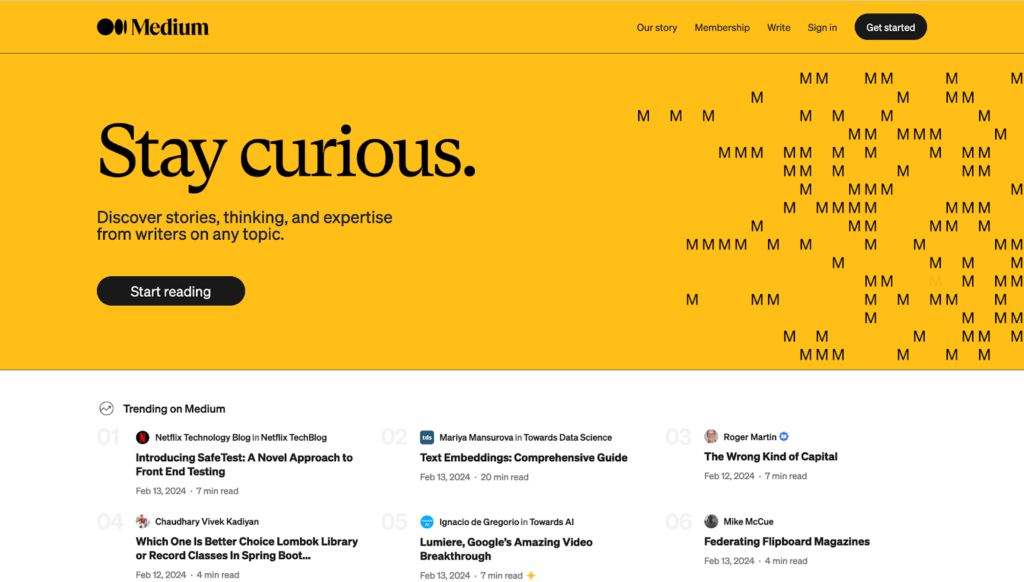Open the Lombok Library or Record Classes article
The width and height of the screenshot is (1024, 582).
click(247, 549)
